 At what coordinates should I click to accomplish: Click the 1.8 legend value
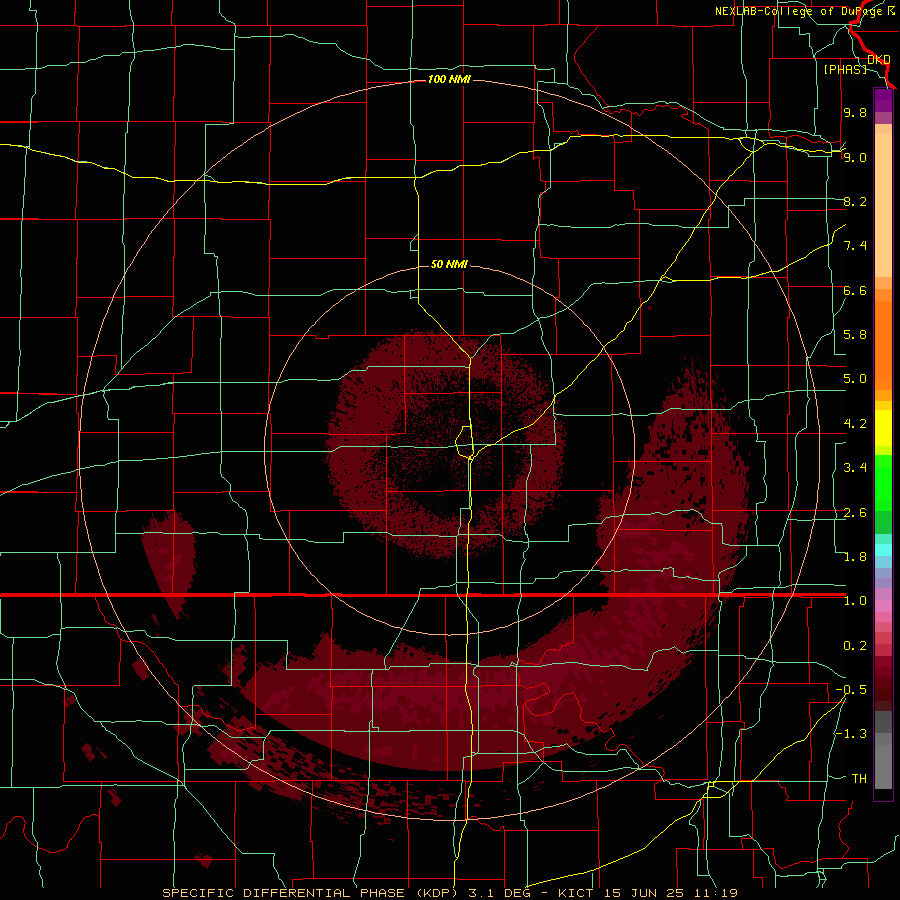855,557
